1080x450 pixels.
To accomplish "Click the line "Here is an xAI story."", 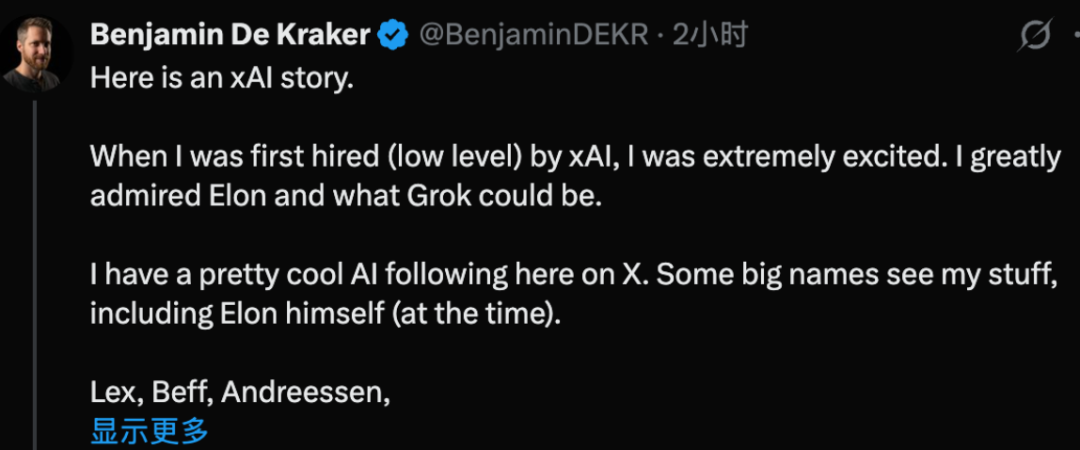I will point(222,78).
